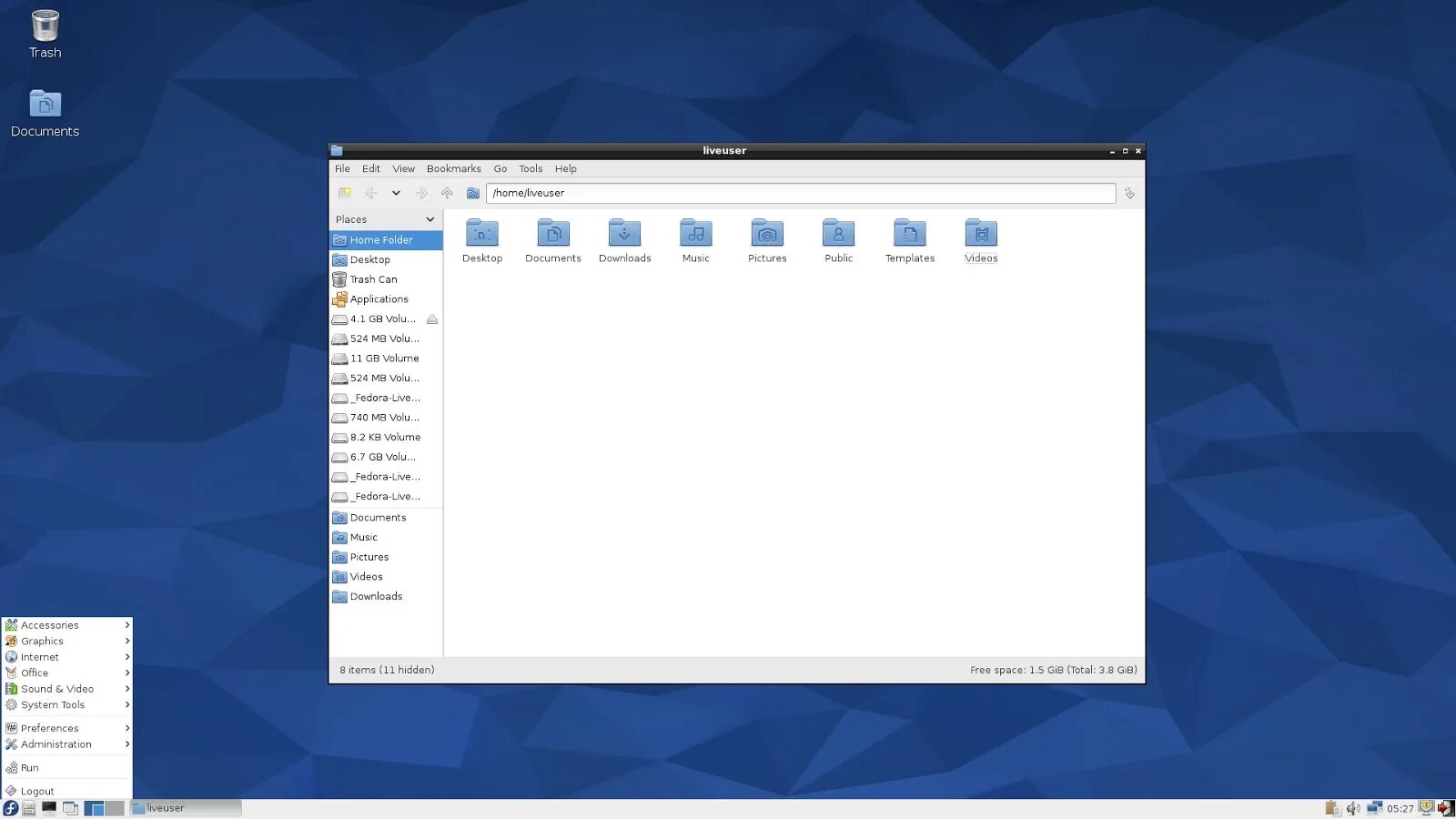
Task: Switch to second workspace in pager
Action: (115, 808)
